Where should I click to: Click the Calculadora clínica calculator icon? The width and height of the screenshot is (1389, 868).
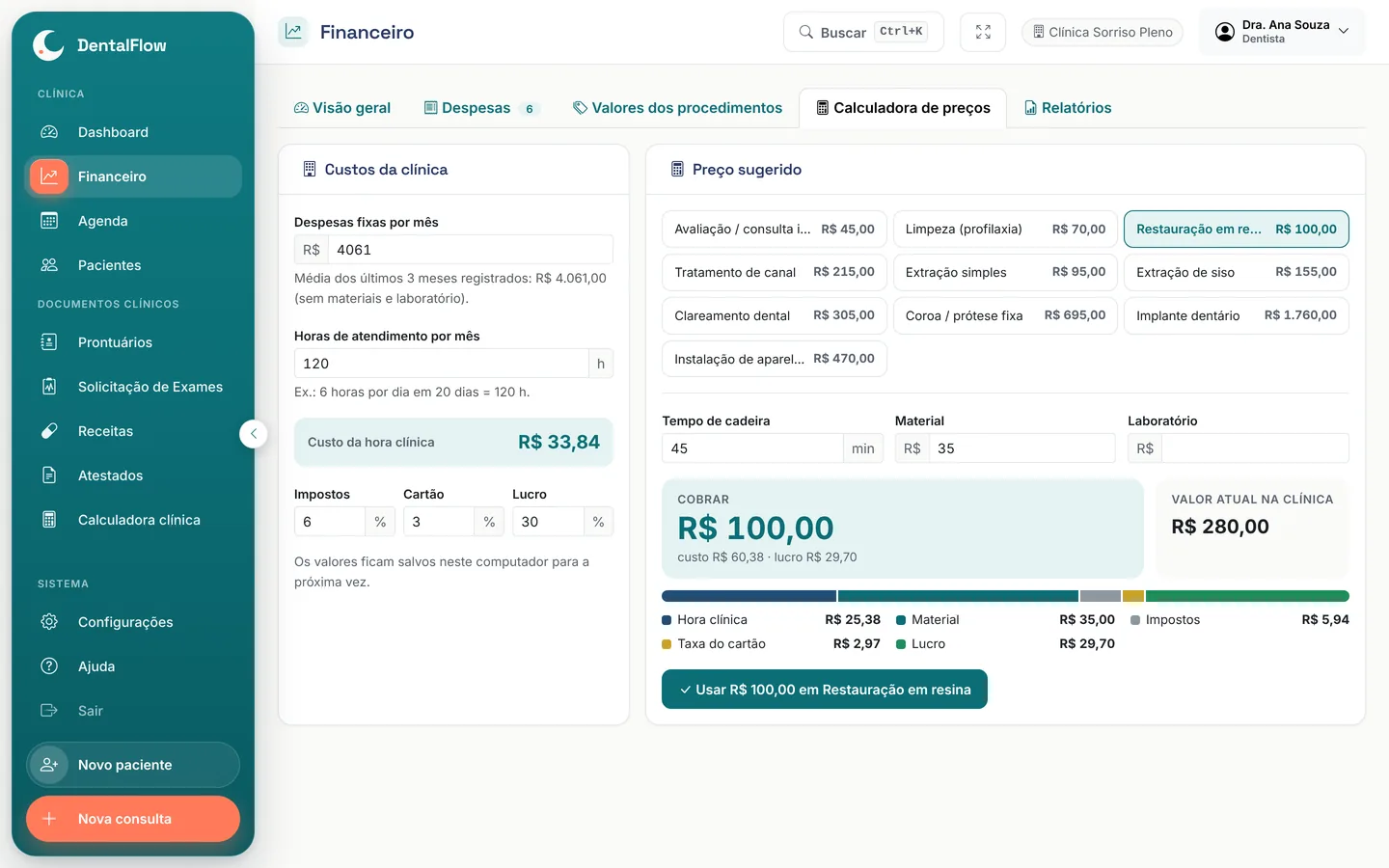click(x=49, y=520)
